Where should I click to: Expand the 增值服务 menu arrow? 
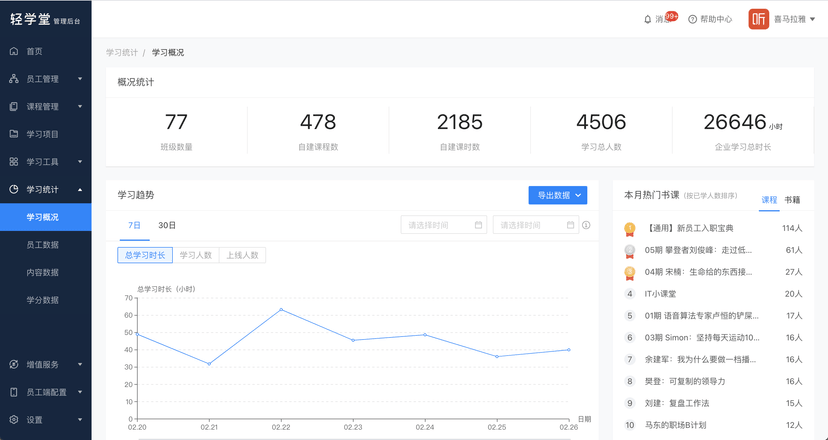[80, 364]
